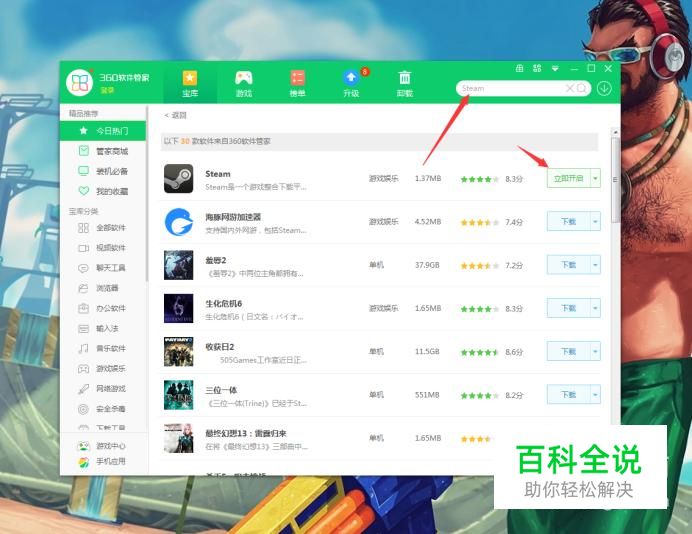Select 视频软件 category
The width and height of the screenshot is (692, 534).
pos(103,248)
